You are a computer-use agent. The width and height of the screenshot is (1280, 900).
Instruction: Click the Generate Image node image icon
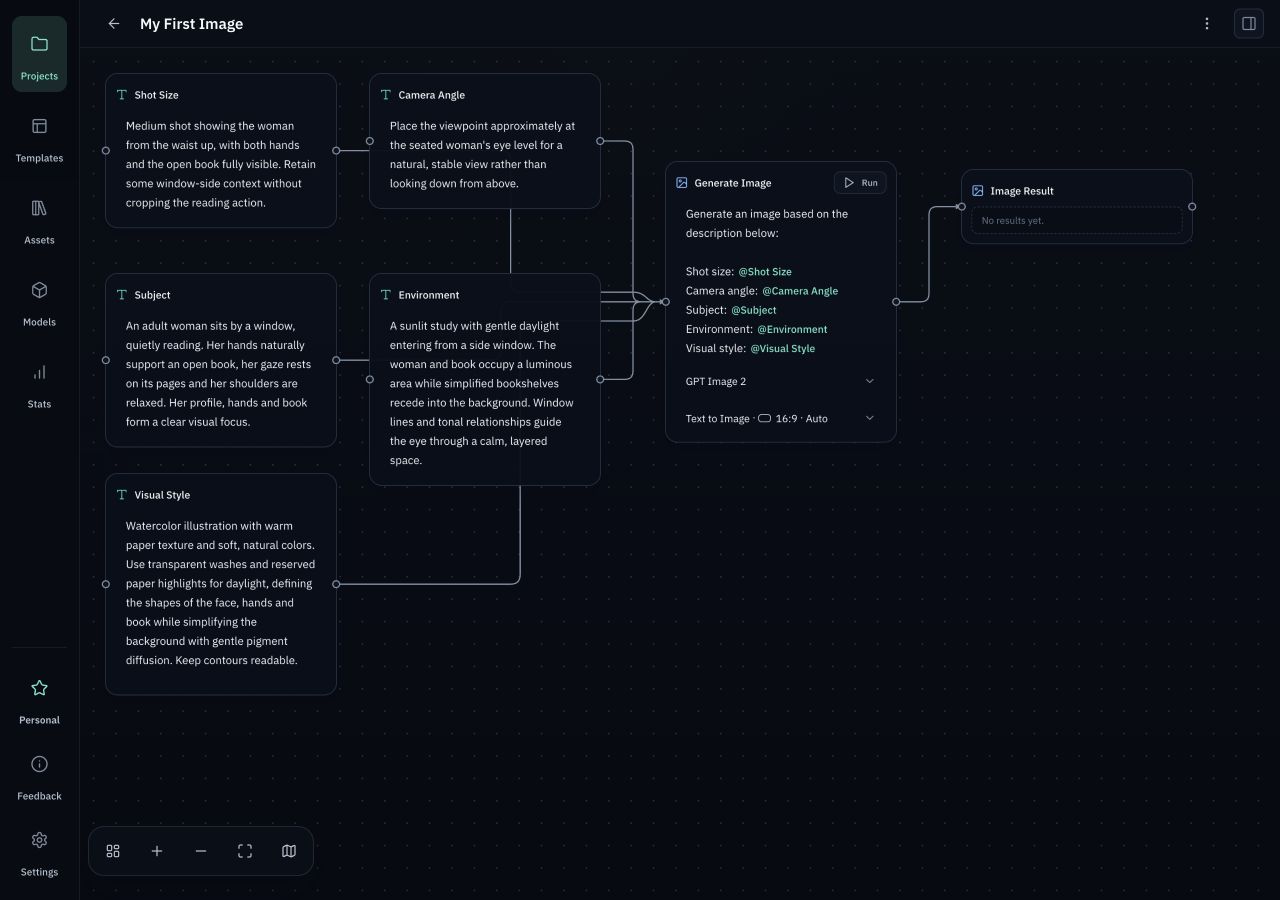pos(682,183)
